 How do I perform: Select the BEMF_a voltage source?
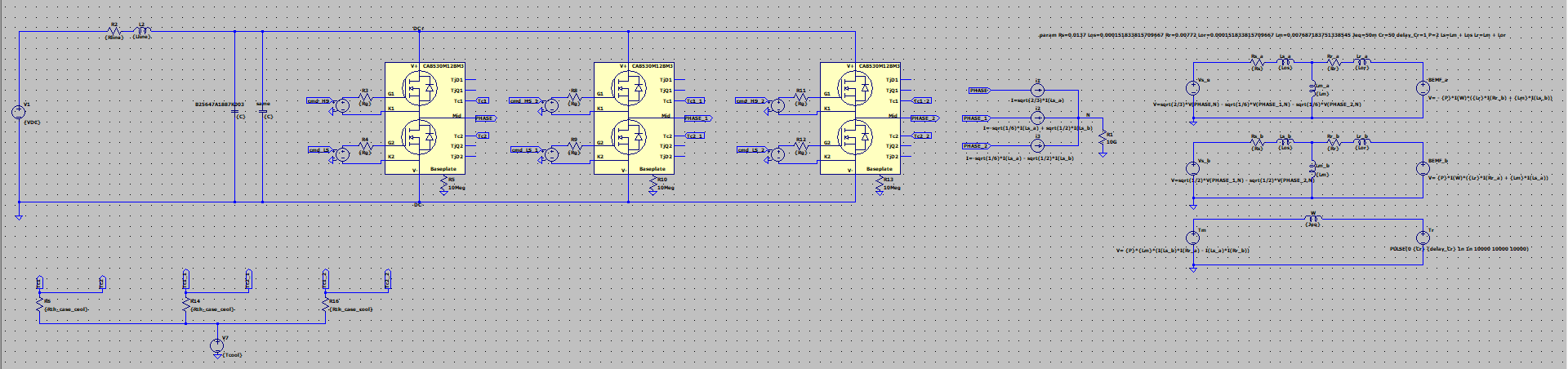(1423, 88)
